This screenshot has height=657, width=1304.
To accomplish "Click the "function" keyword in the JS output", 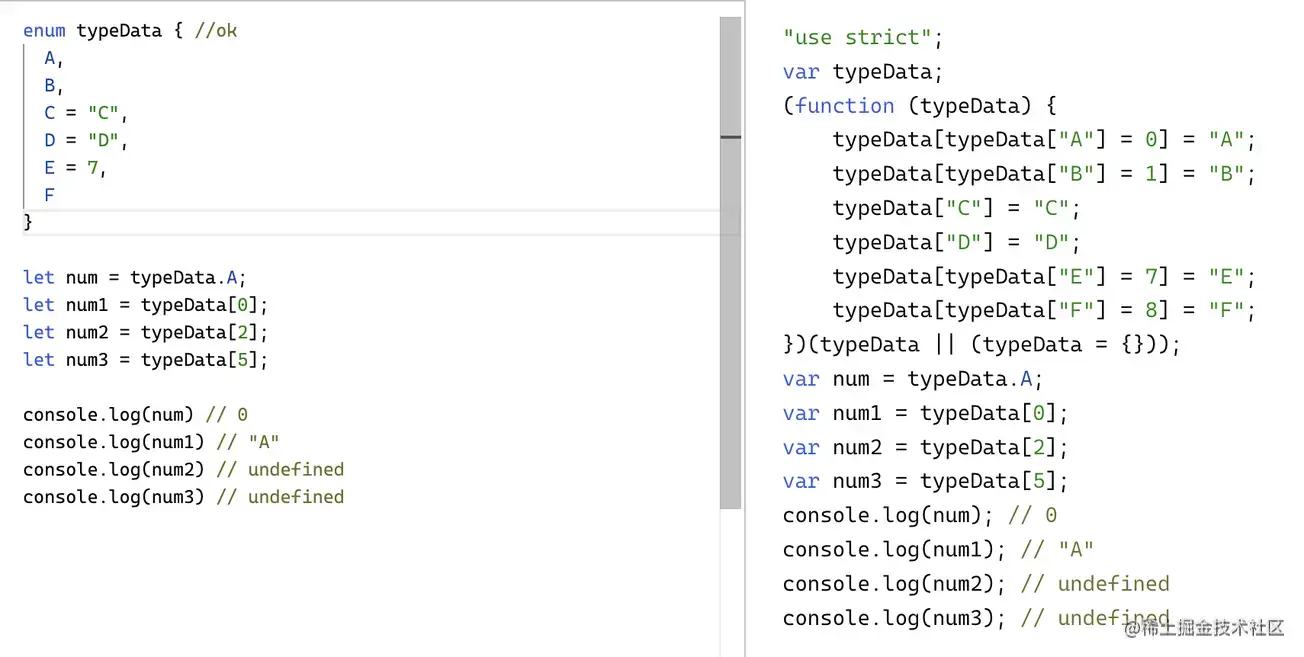I will 845,106.
